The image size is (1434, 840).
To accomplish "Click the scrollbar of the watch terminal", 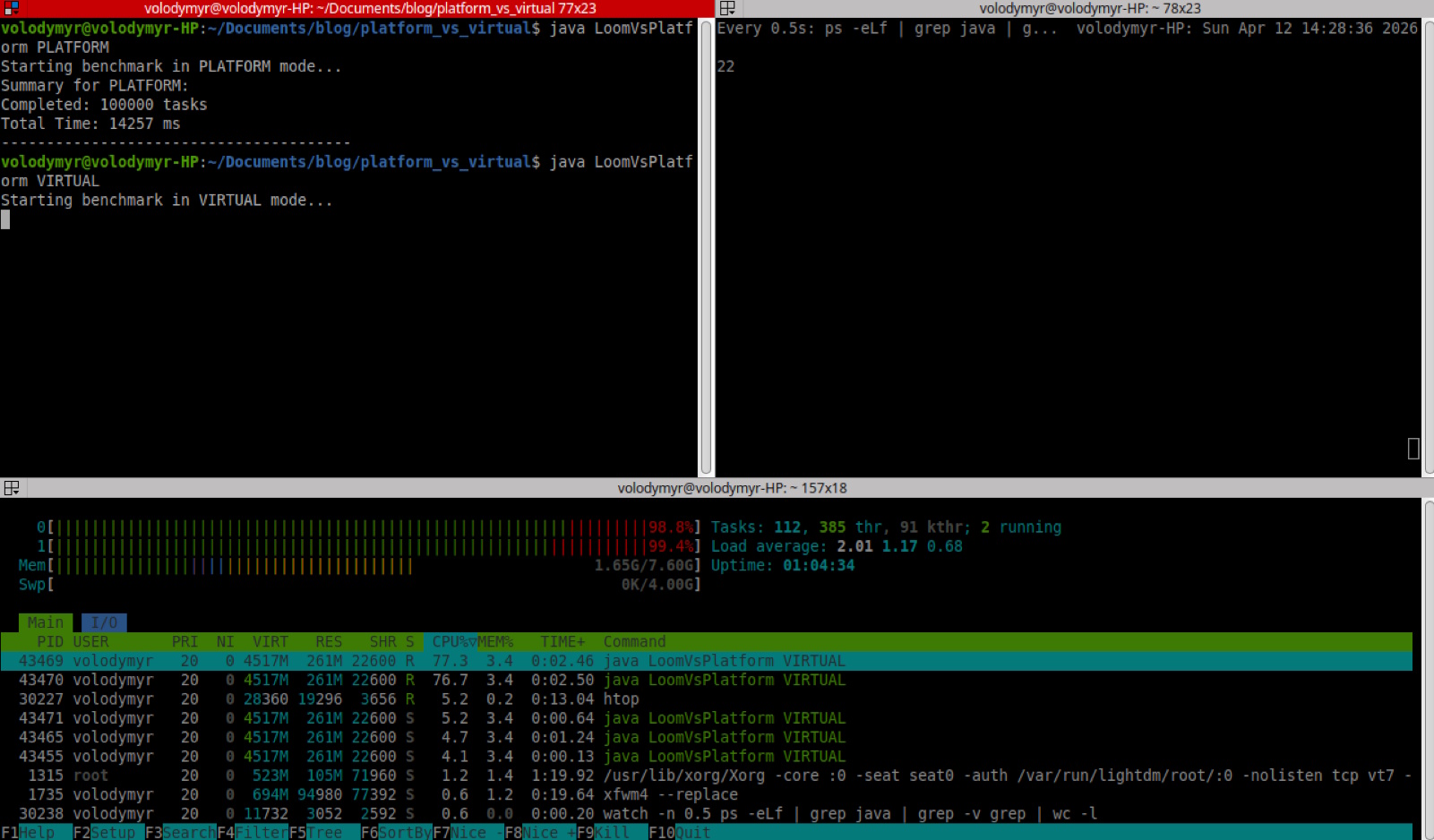I will click(1428, 246).
